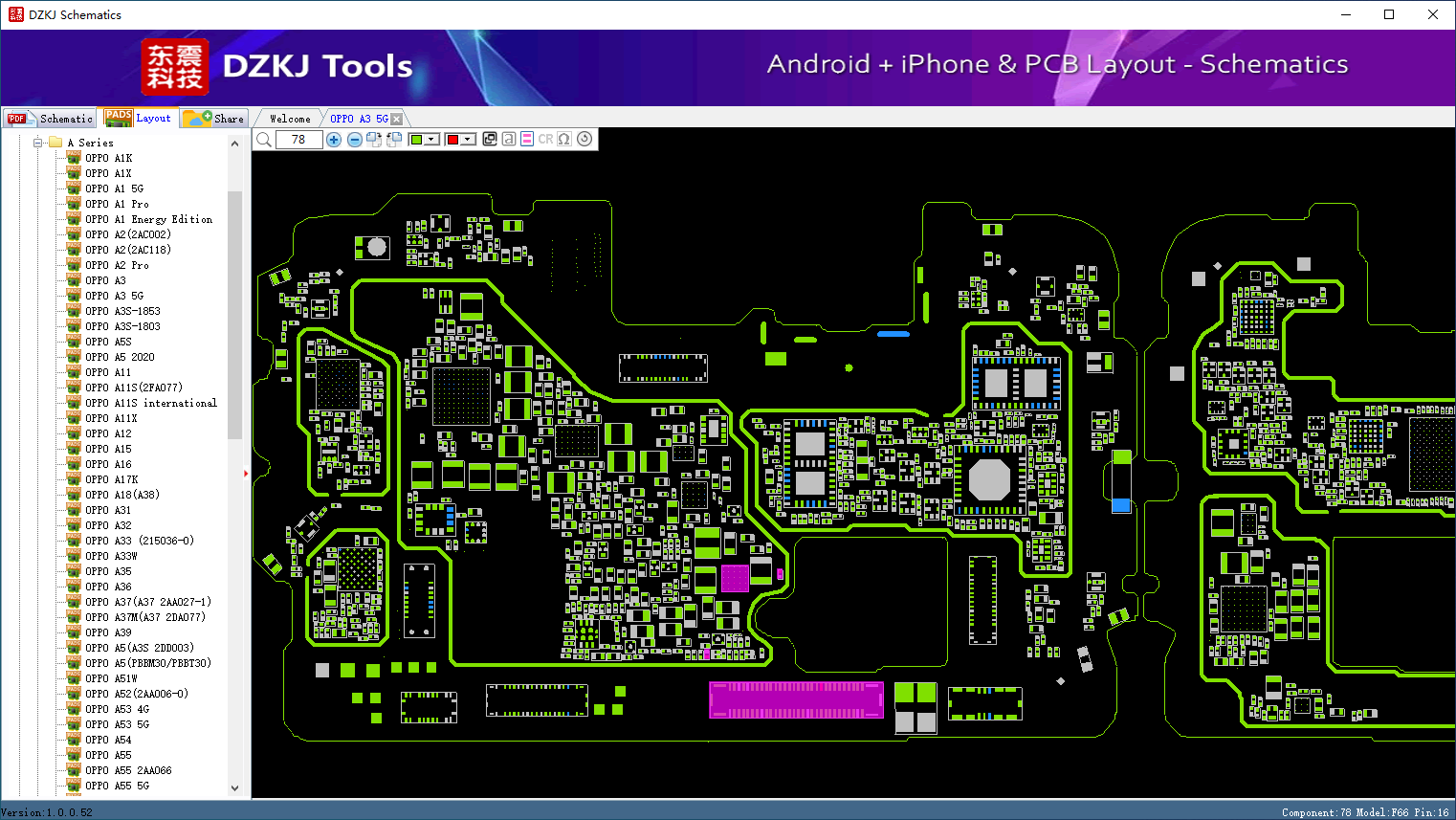Click the file icon beside OPPO A54
1456x820 pixels.
coord(74,740)
